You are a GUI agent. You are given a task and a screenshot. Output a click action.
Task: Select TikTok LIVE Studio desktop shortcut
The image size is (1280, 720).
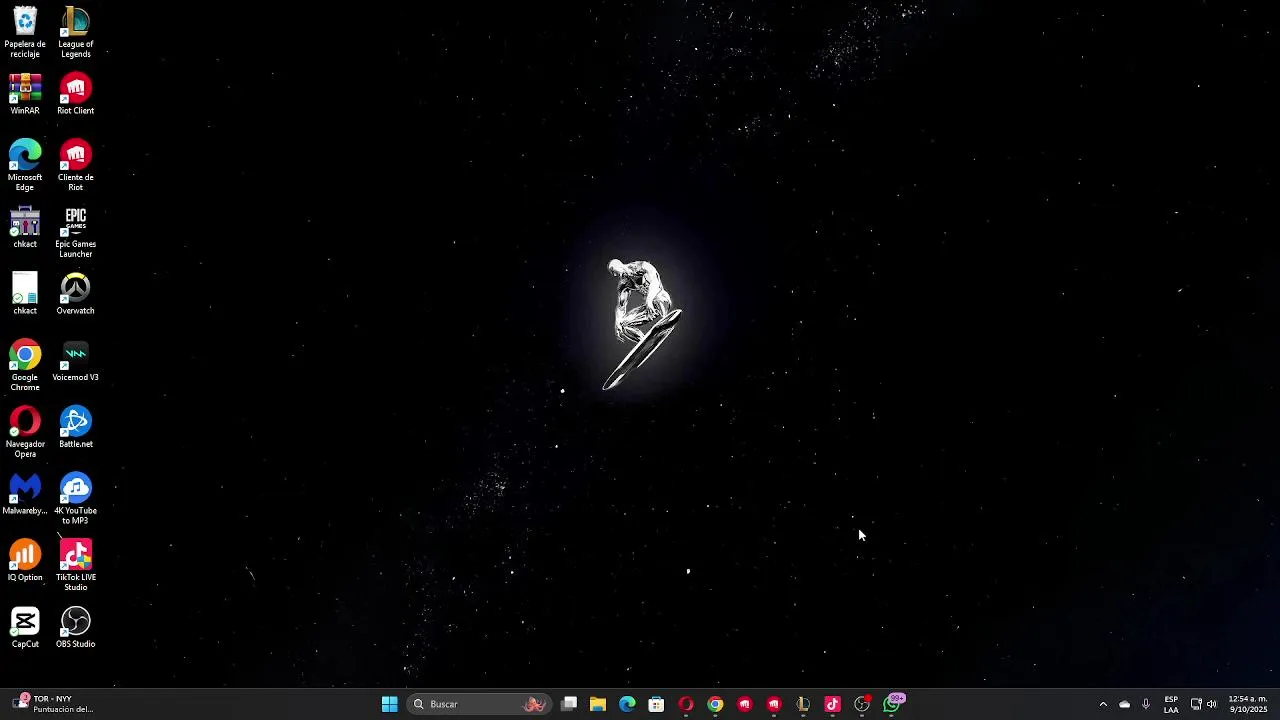coord(76,566)
